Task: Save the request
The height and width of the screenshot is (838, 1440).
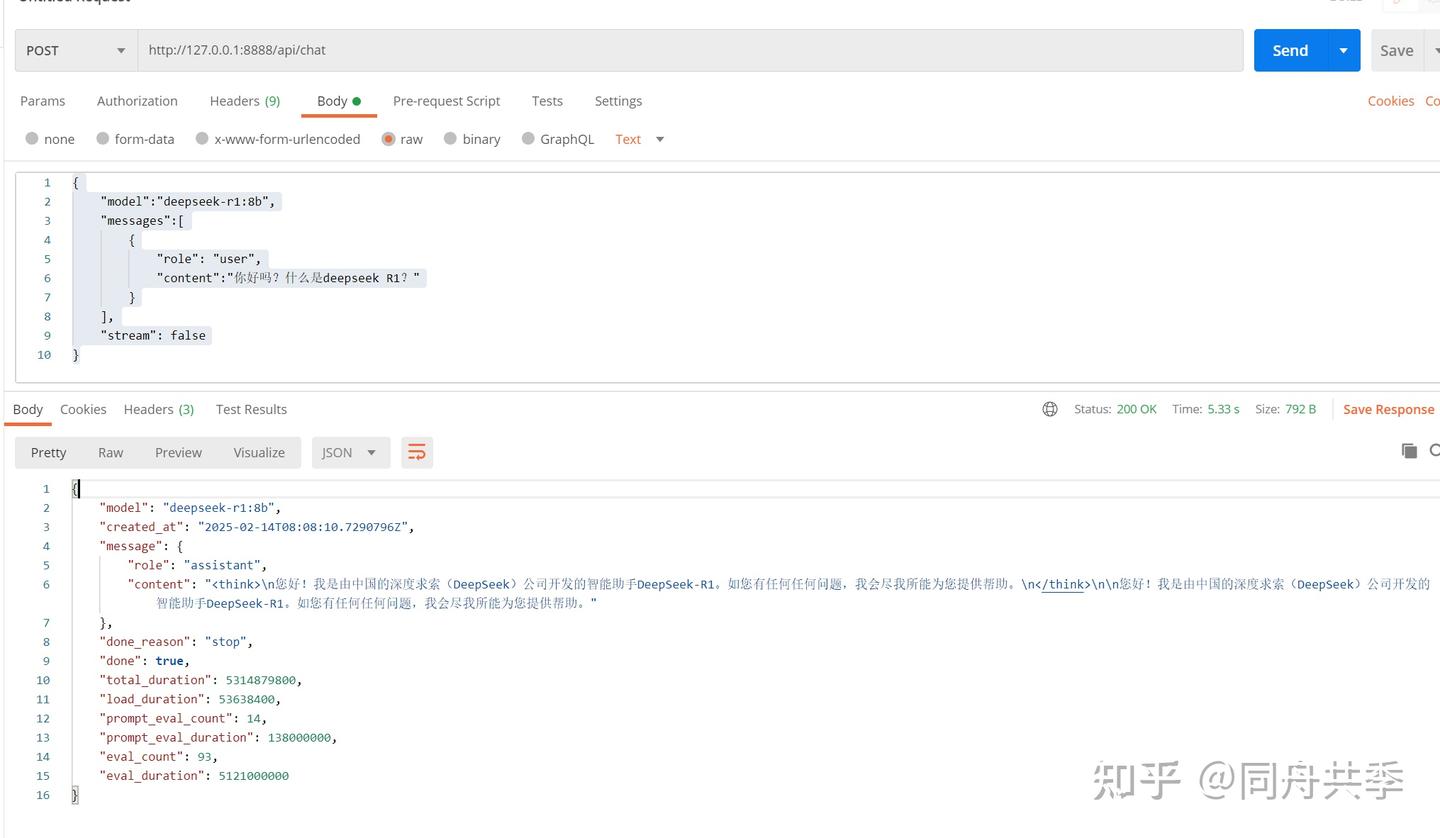Action: (1396, 50)
